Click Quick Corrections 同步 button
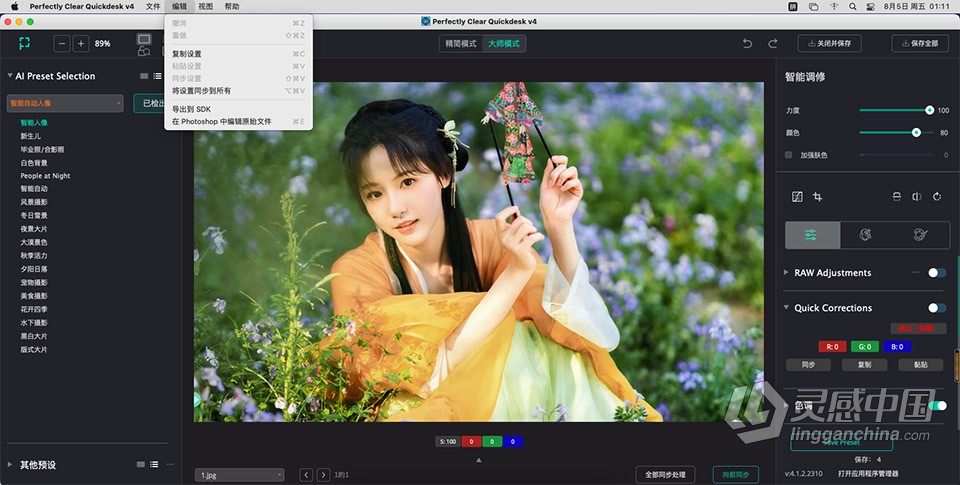Image resolution: width=960 pixels, height=485 pixels. point(808,364)
